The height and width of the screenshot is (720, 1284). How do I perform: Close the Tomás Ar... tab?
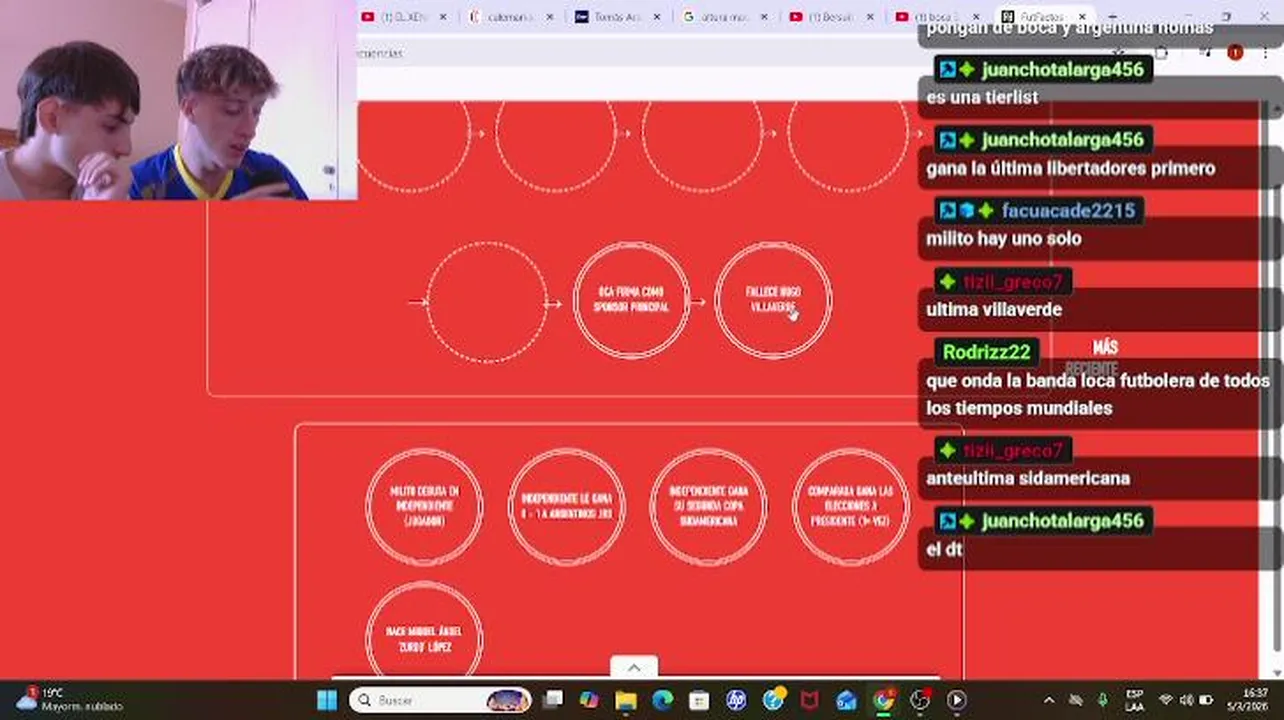point(655,16)
